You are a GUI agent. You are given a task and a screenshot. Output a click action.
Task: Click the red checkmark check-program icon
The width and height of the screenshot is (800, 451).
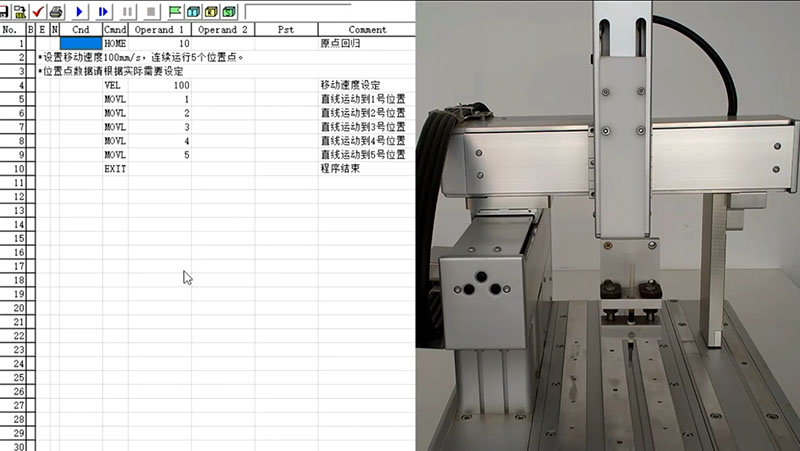[37, 11]
